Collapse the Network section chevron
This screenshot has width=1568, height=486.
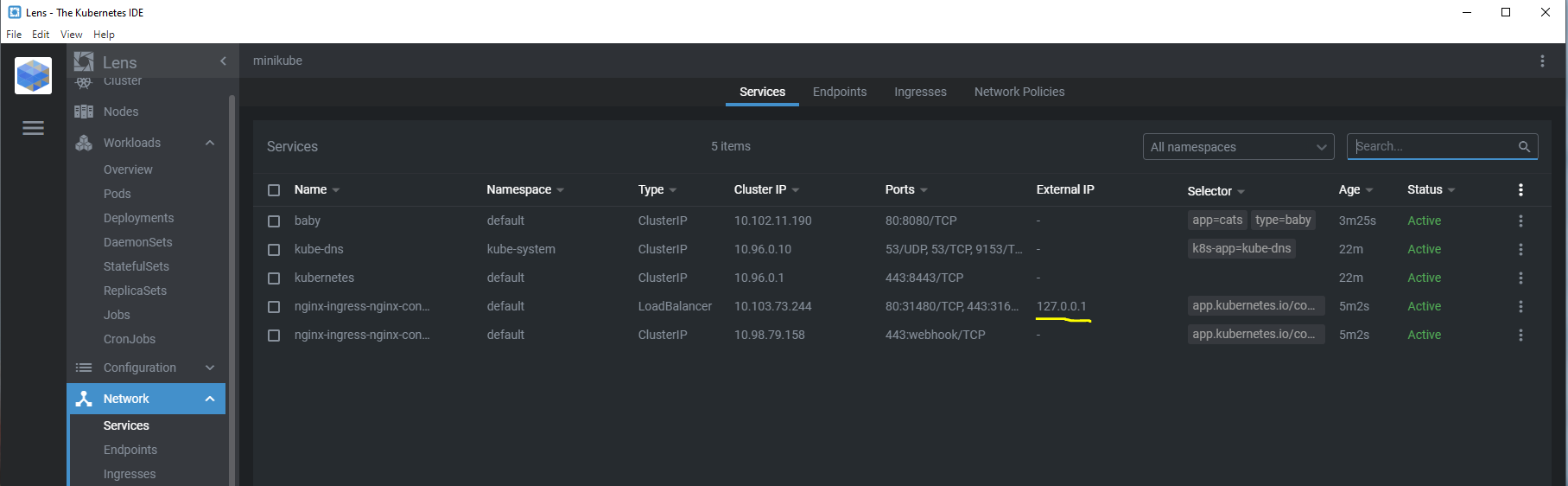[x=210, y=399]
